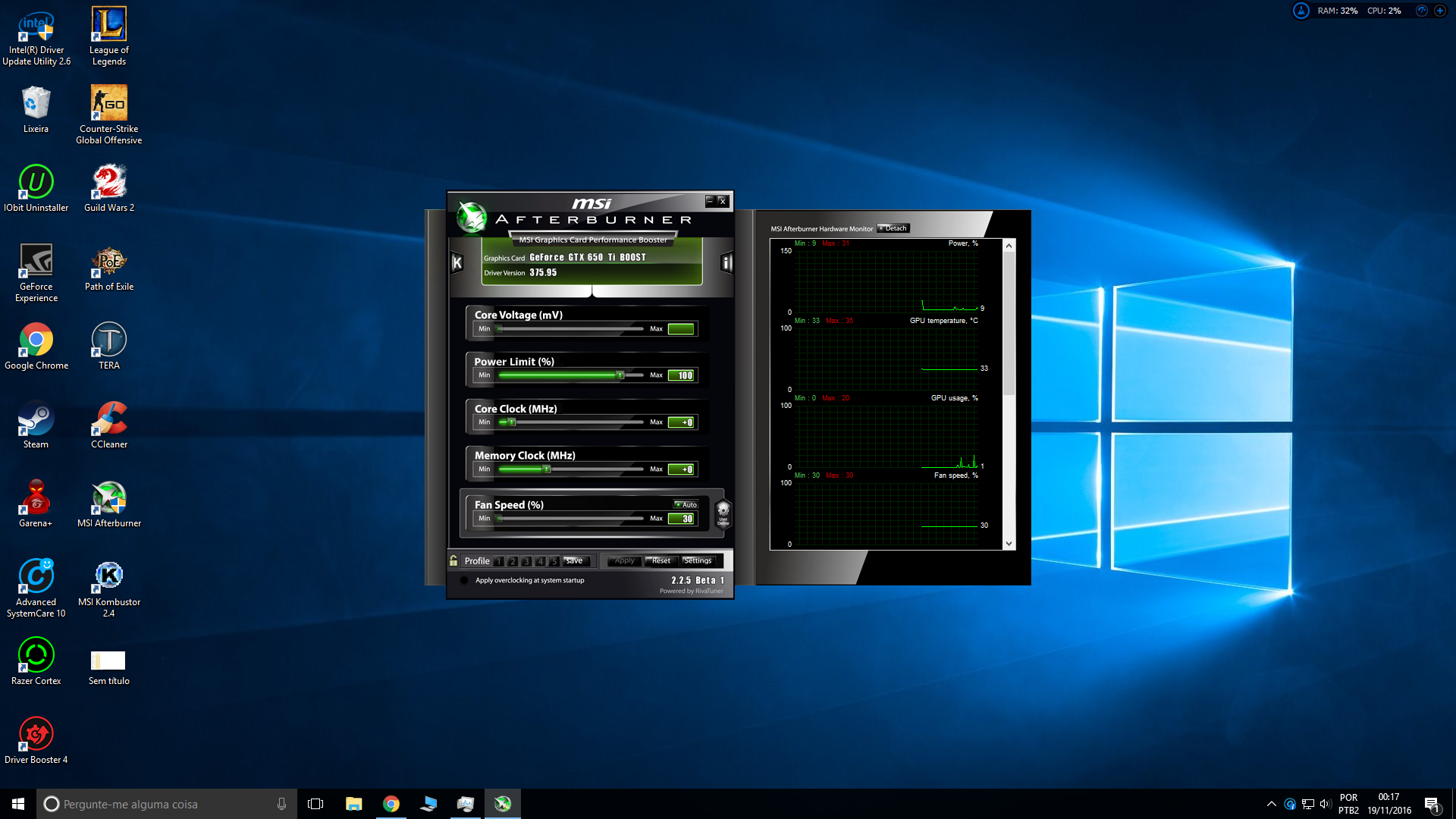The width and height of the screenshot is (1456, 819).
Task: Toggle the fan speed Auto button
Action: tap(686, 504)
